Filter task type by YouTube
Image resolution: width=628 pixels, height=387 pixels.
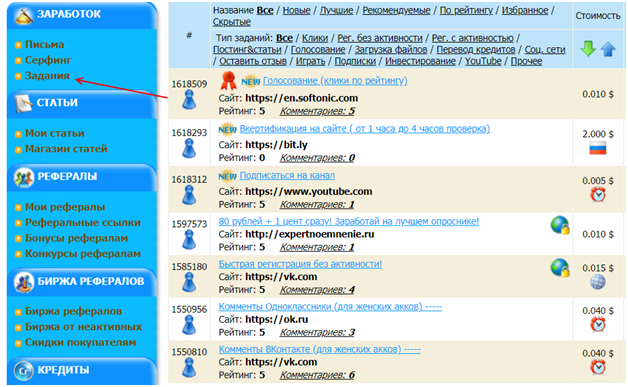tap(483, 61)
